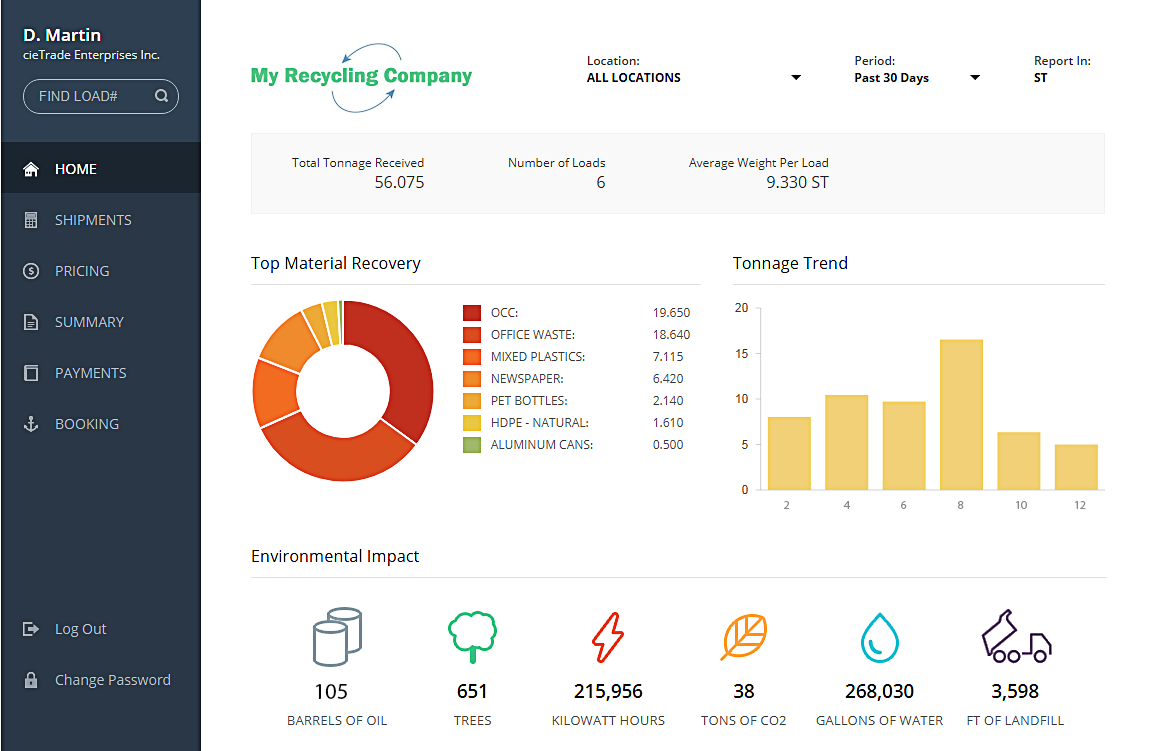Click the OFFICE WASTE value 18.640

(x=671, y=335)
